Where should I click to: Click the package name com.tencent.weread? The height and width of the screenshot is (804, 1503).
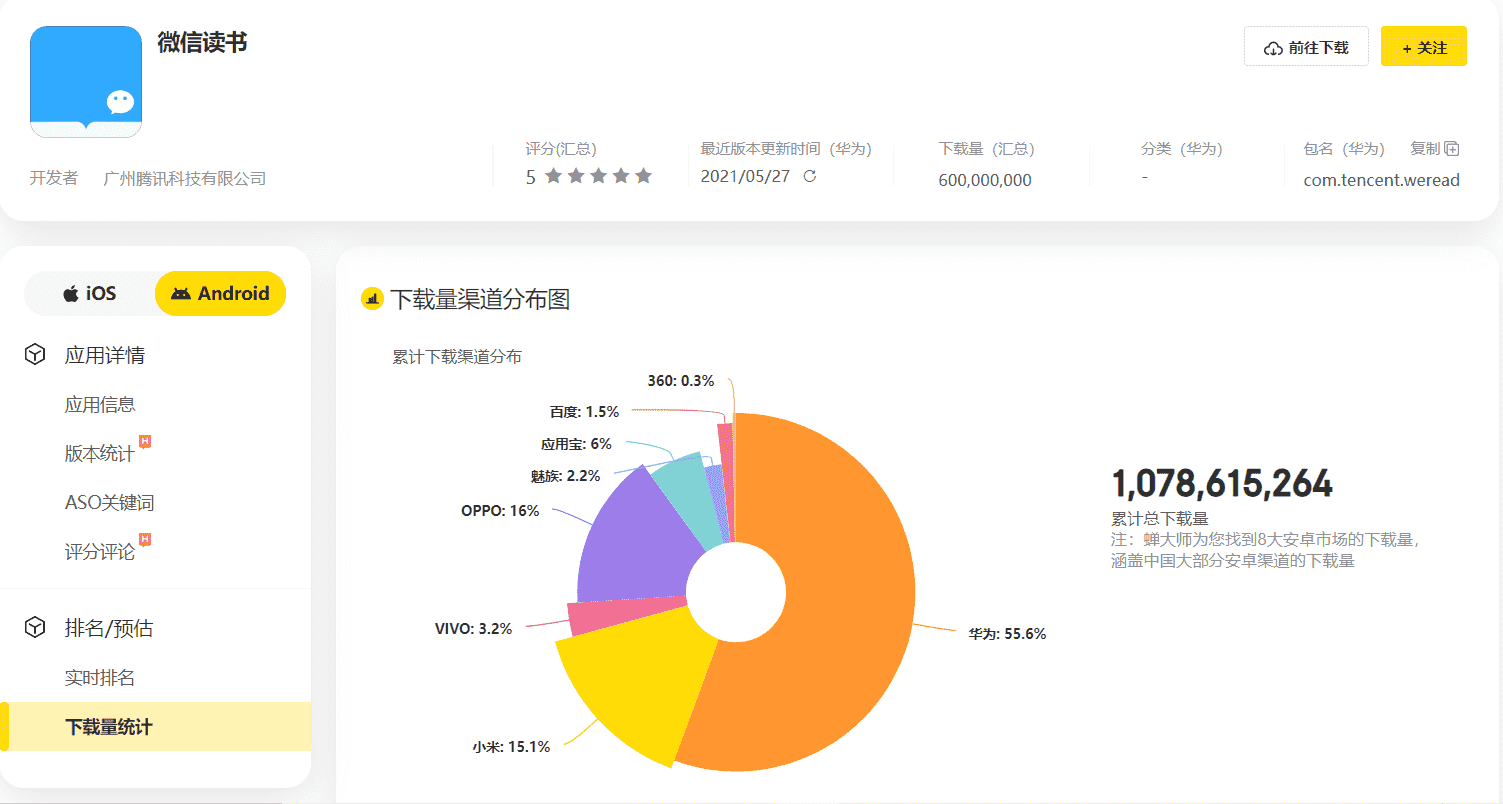click(1382, 180)
